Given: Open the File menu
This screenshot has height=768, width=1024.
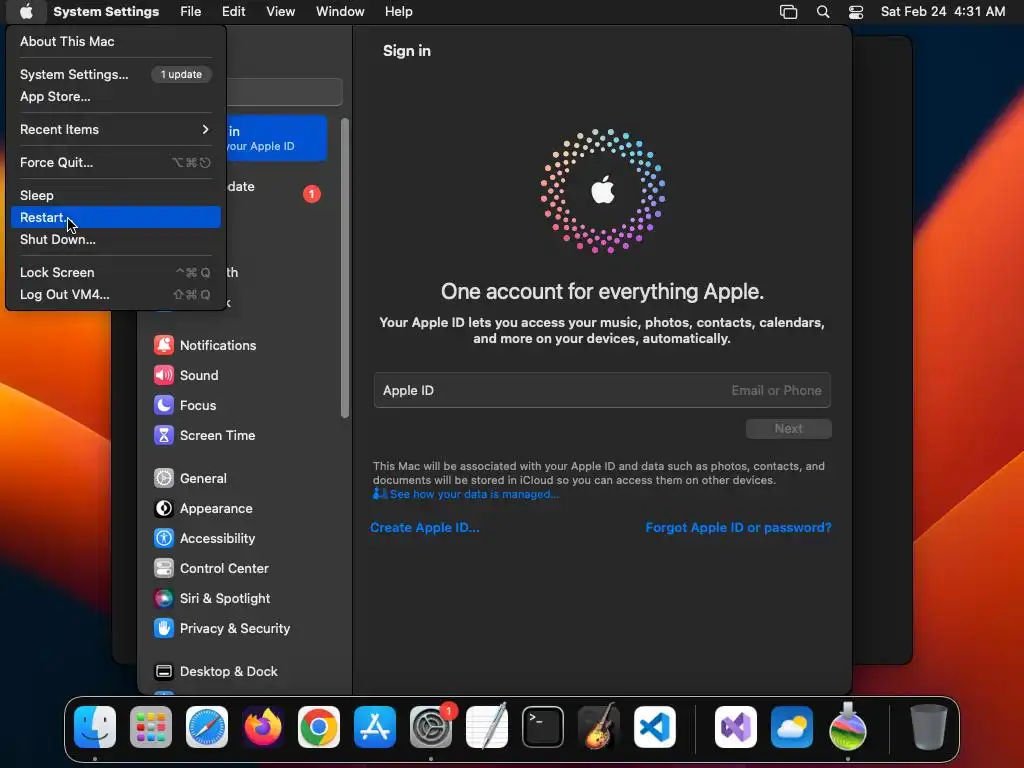Looking at the screenshot, I should point(191,12).
